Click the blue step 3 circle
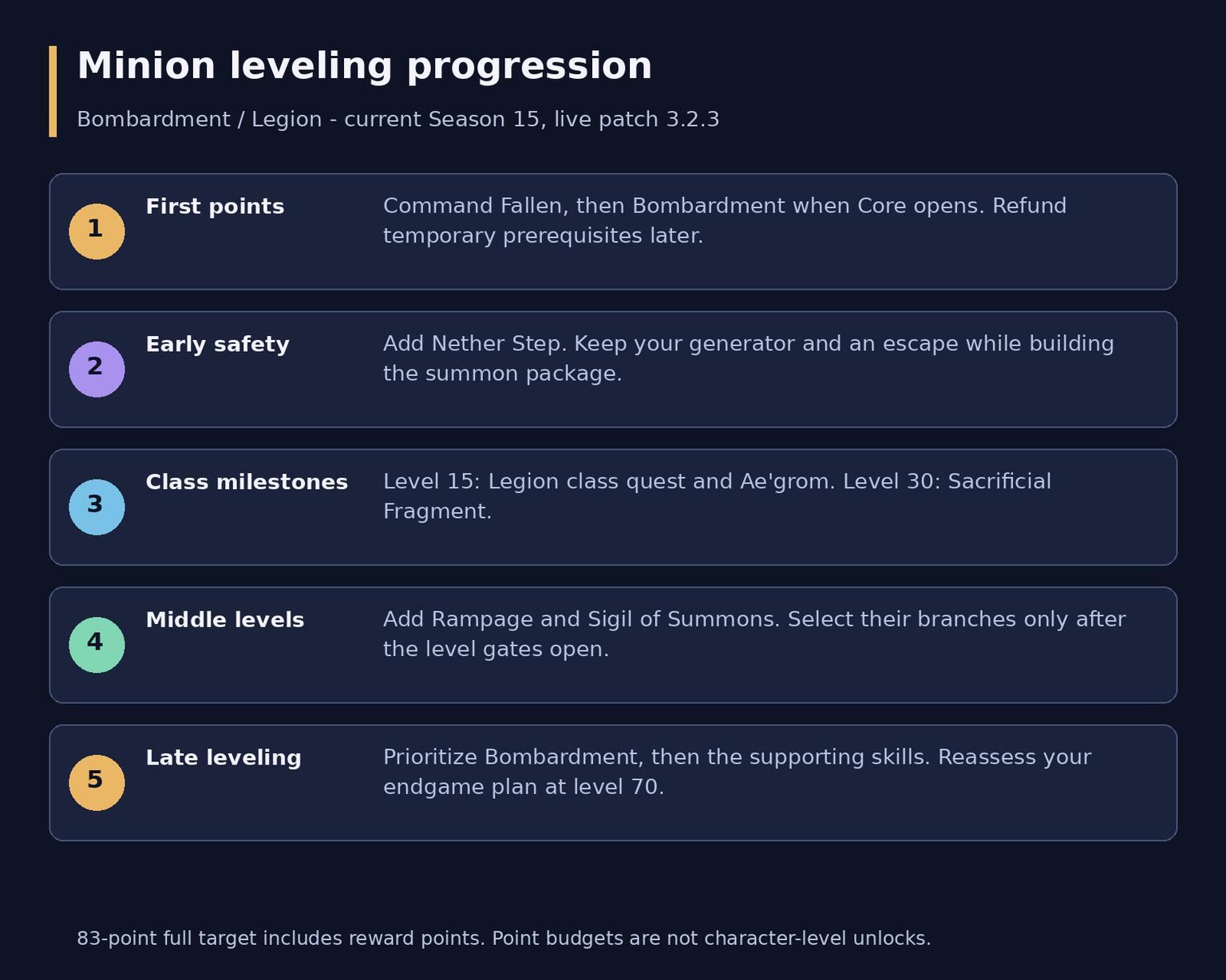1226x980 pixels. 97,508
